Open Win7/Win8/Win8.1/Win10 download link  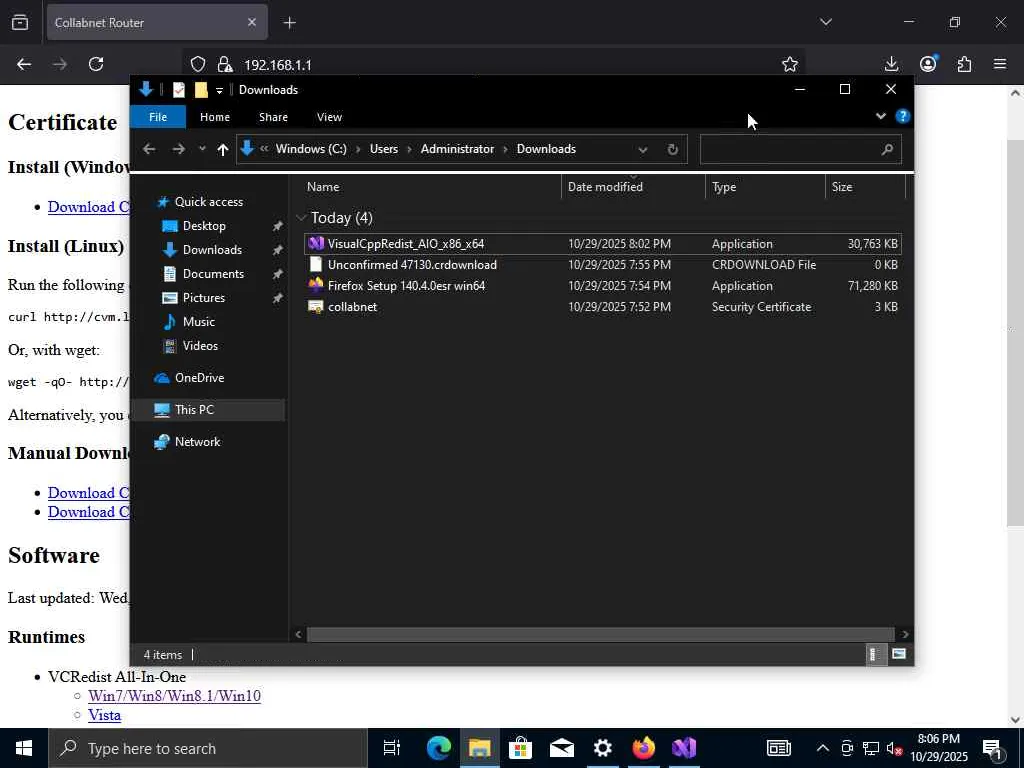point(174,696)
